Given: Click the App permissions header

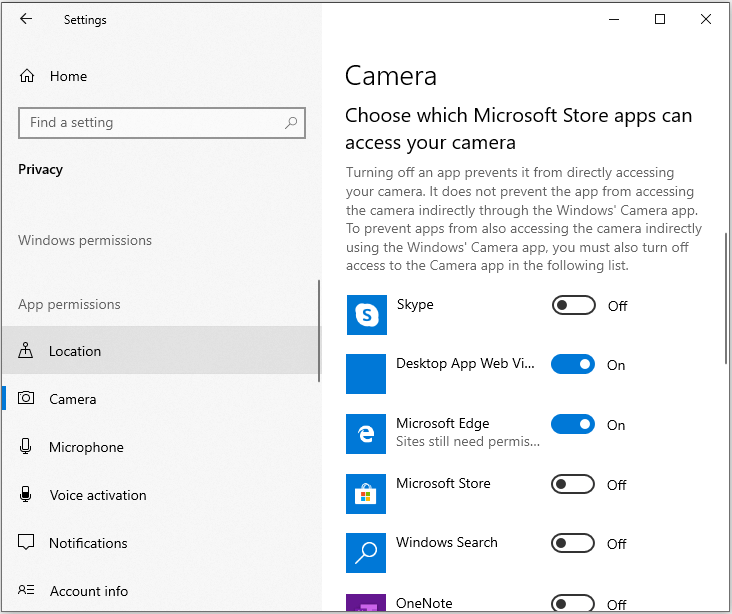Looking at the screenshot, I should click(69, 304).
